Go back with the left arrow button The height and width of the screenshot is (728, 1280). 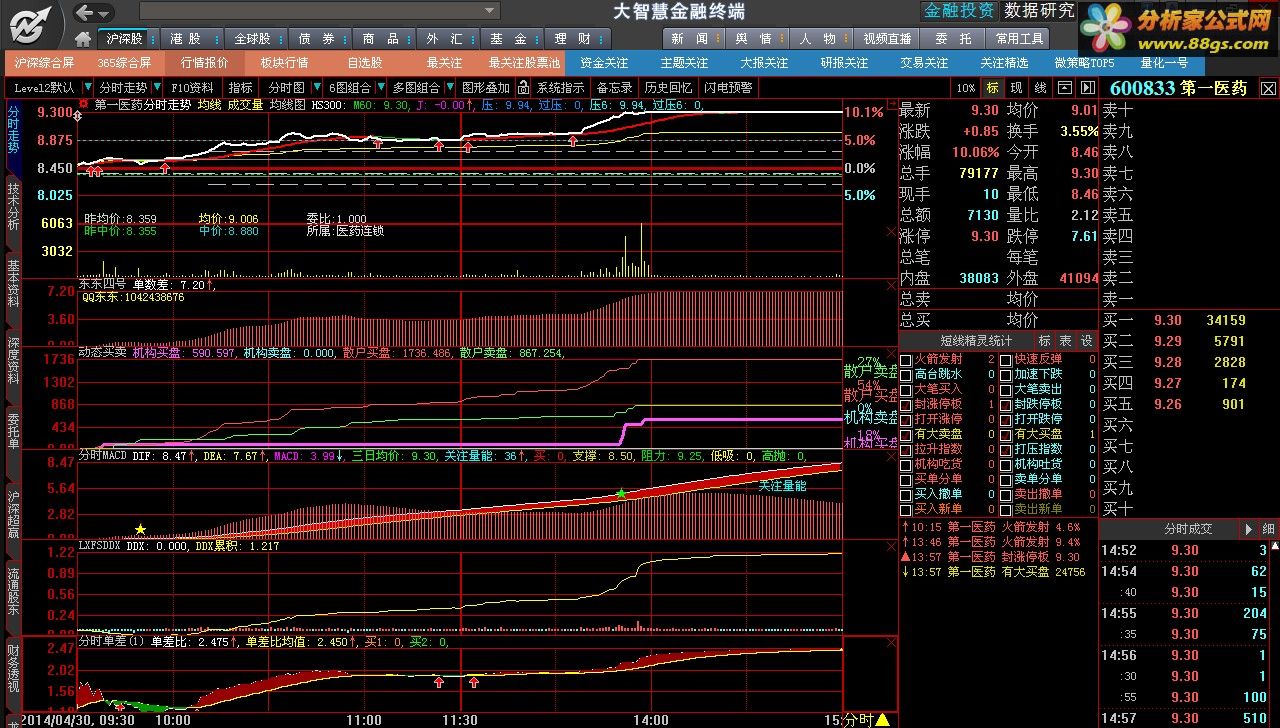point(85,13)
